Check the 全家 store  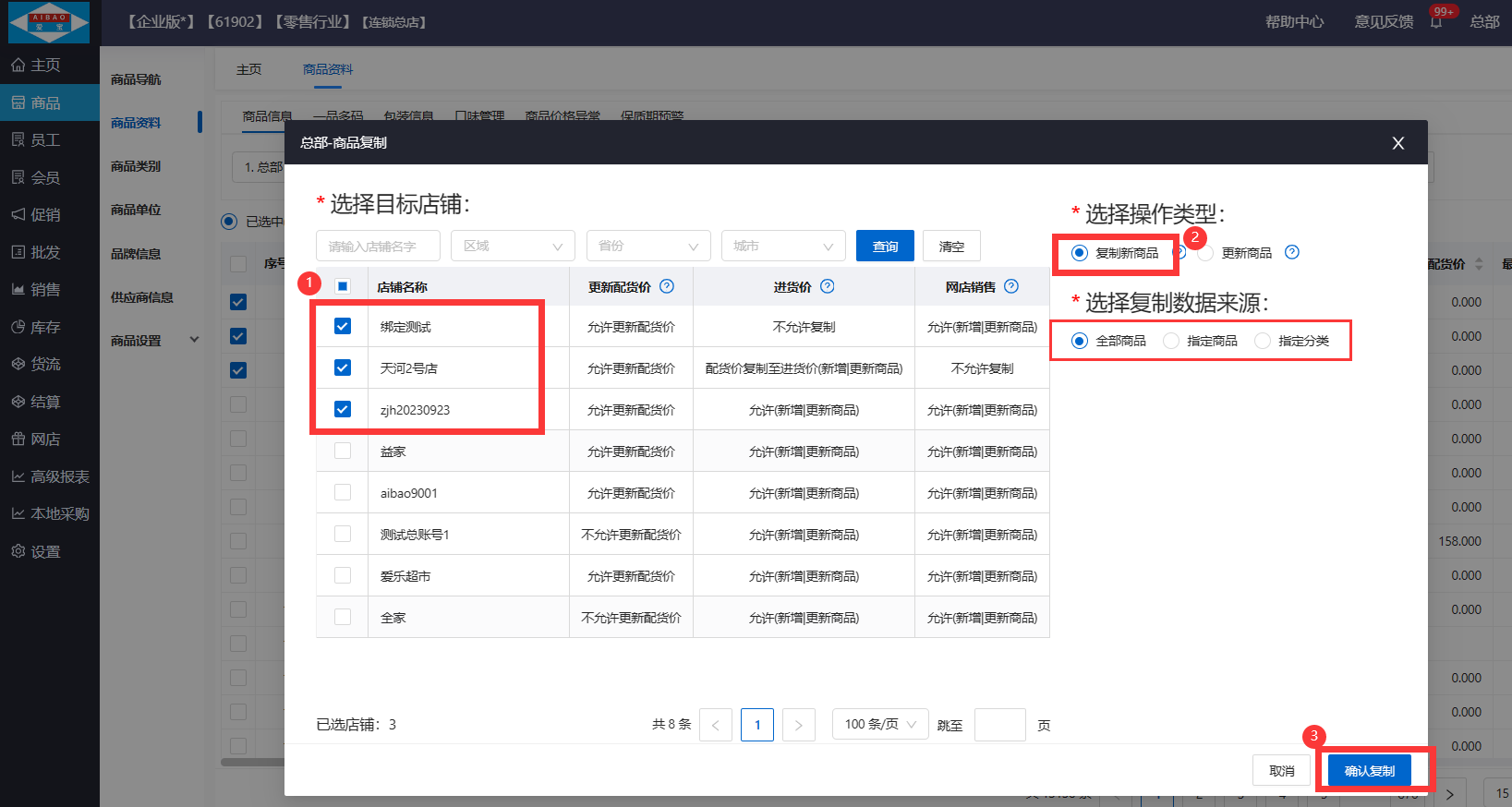coord(343,617)
